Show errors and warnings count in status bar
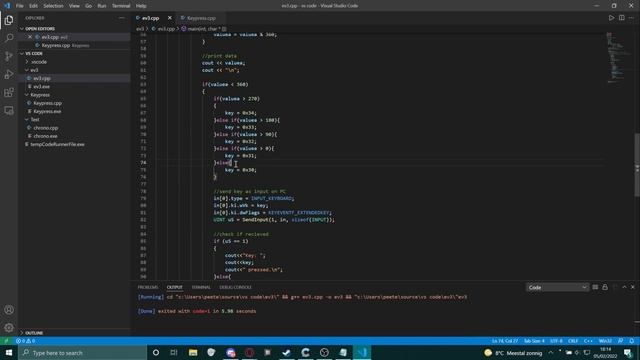Image resolution: width=640 pixels, height=360 pixels. [x=25, y=341]
